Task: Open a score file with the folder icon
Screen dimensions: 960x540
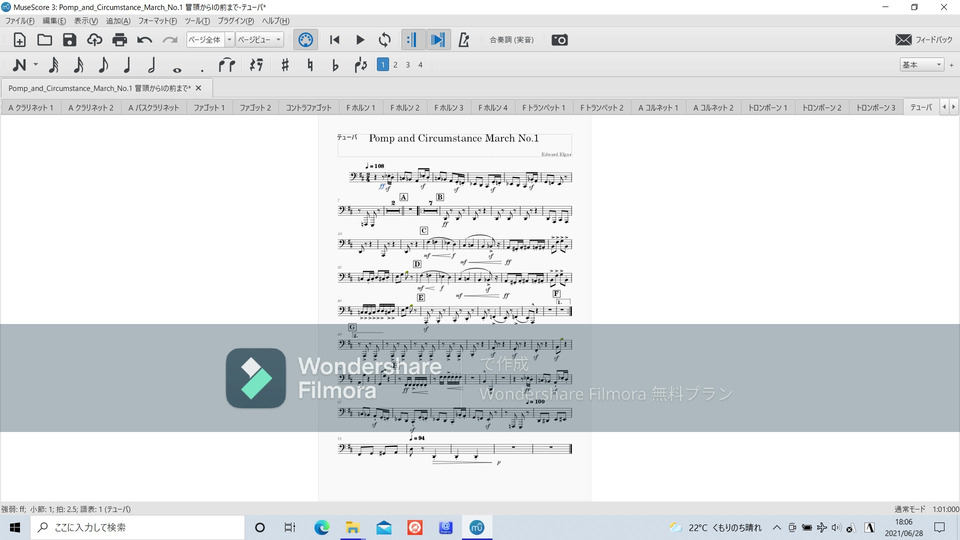Action: point(44,40)
